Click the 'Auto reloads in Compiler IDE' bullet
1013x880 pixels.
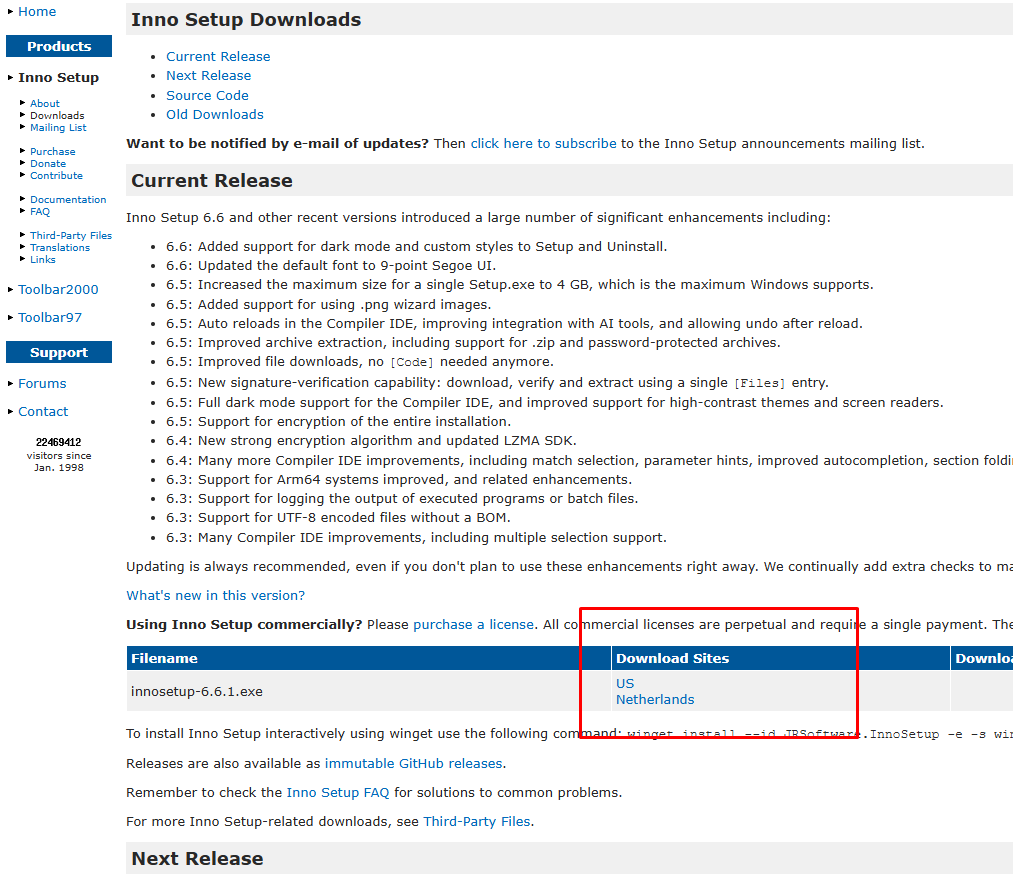[514, 324]
